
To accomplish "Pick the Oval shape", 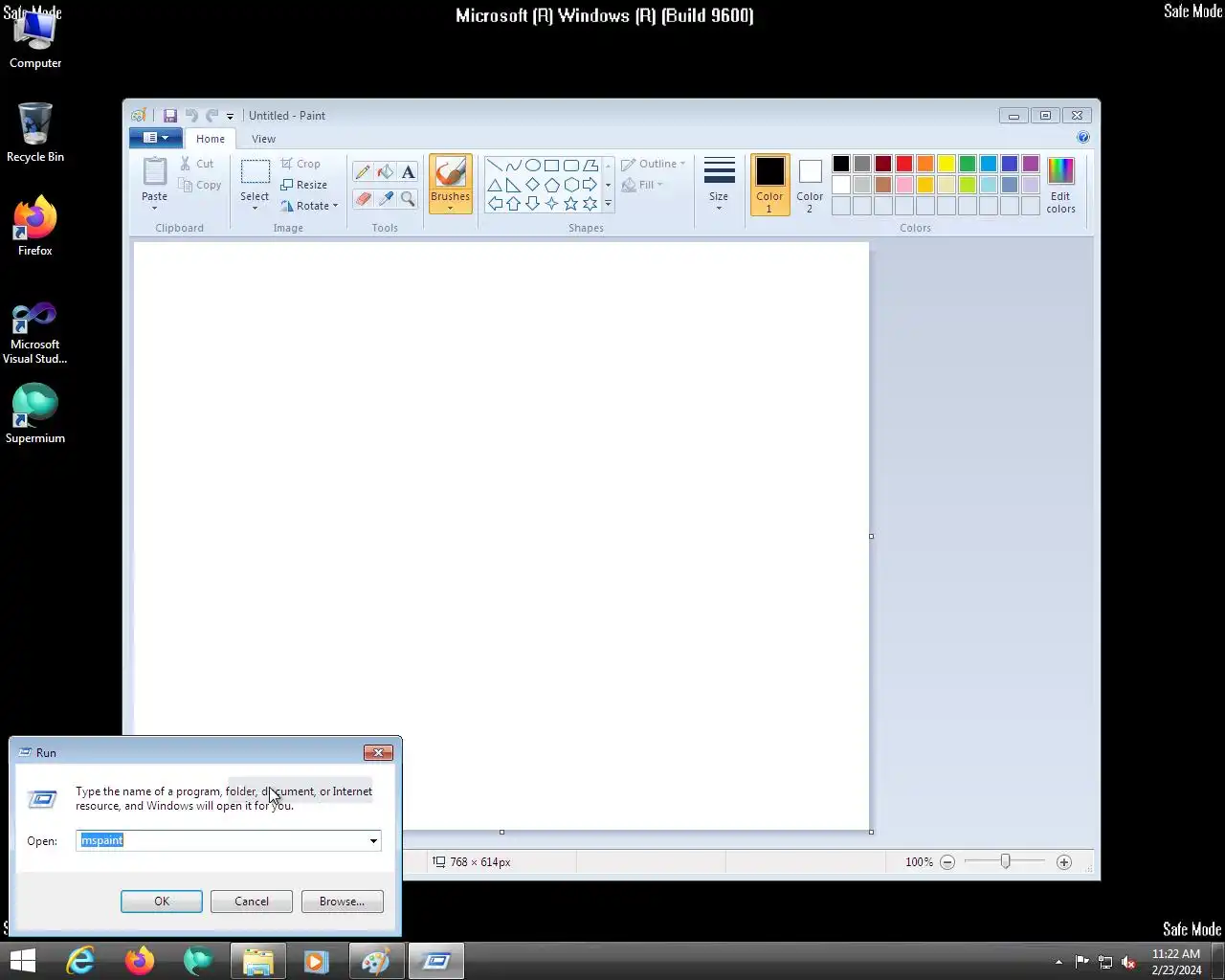I will coord(533,166).
